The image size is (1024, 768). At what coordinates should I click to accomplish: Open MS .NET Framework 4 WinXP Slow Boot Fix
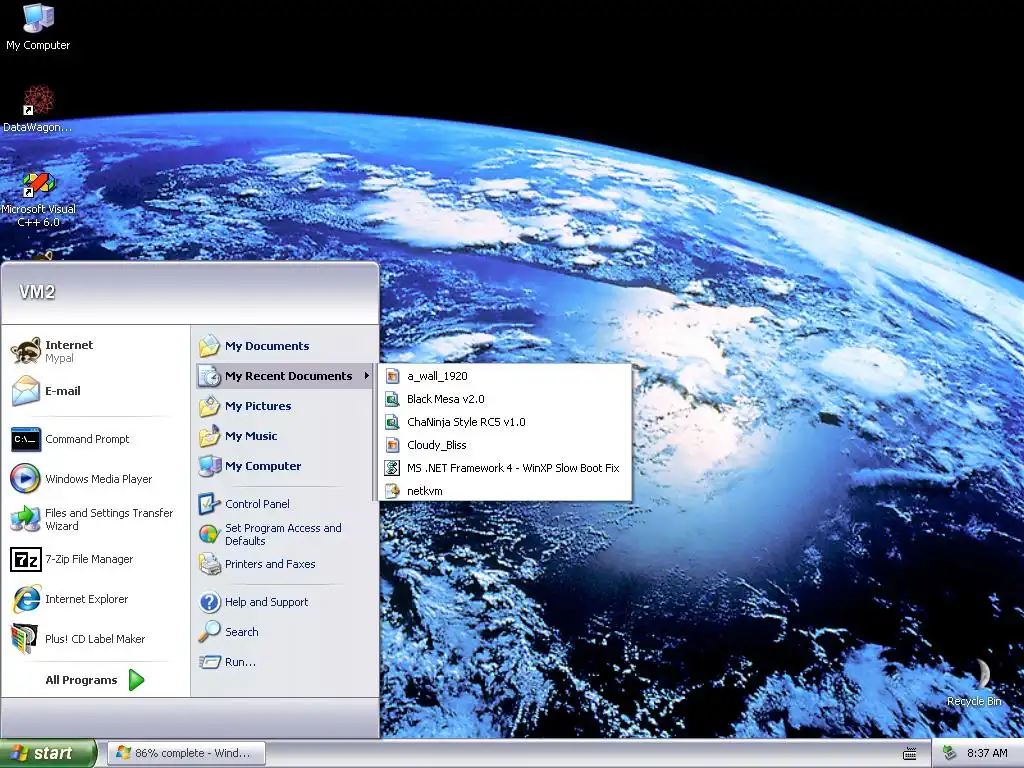505,468
